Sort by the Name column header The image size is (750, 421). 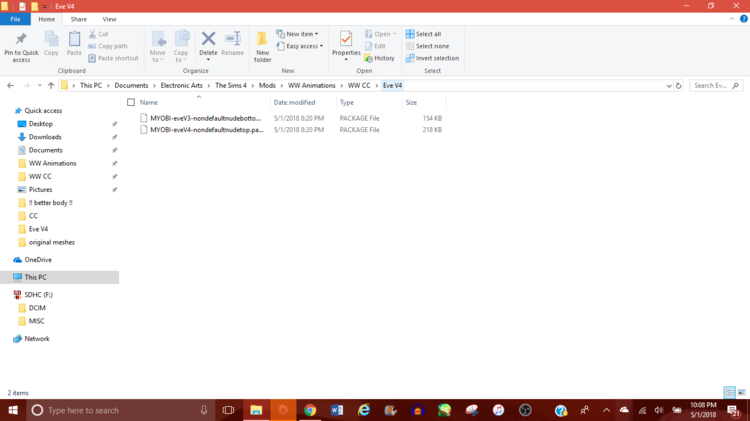pyautogui.click(x=149, y=102)
